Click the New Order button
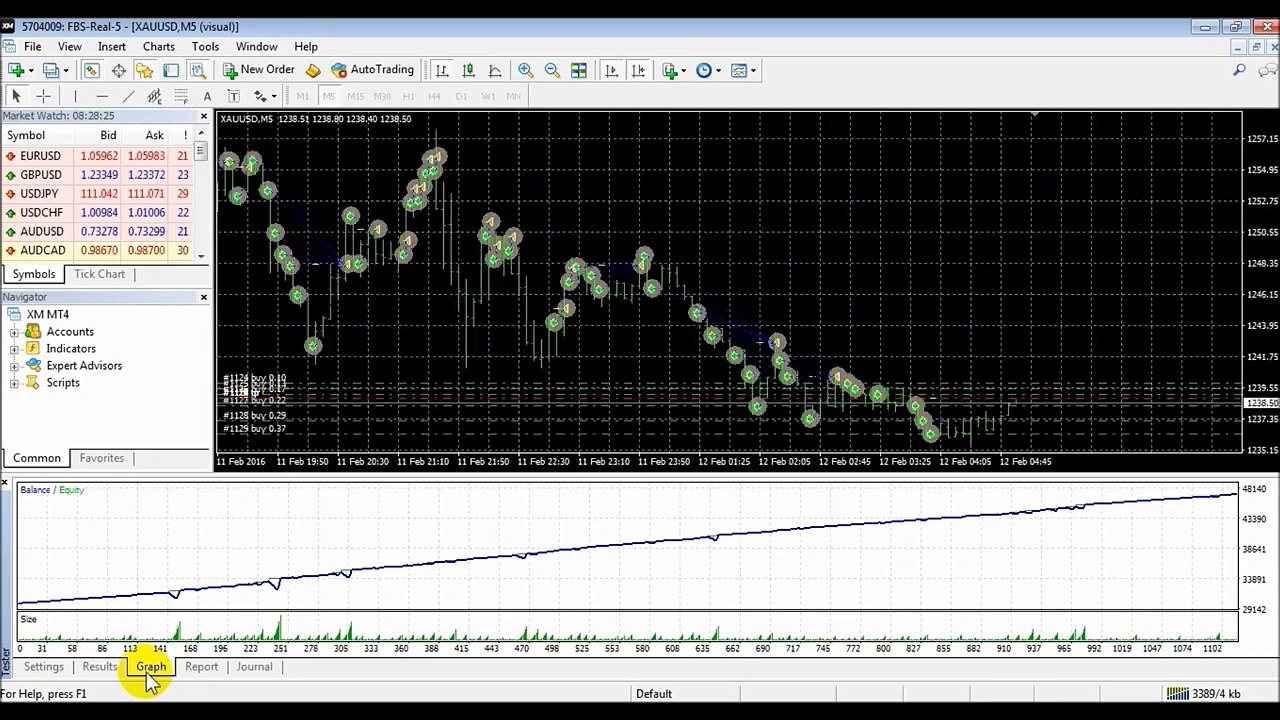The height and width of the screenshot is (720, 1280). tap(259, 70)
